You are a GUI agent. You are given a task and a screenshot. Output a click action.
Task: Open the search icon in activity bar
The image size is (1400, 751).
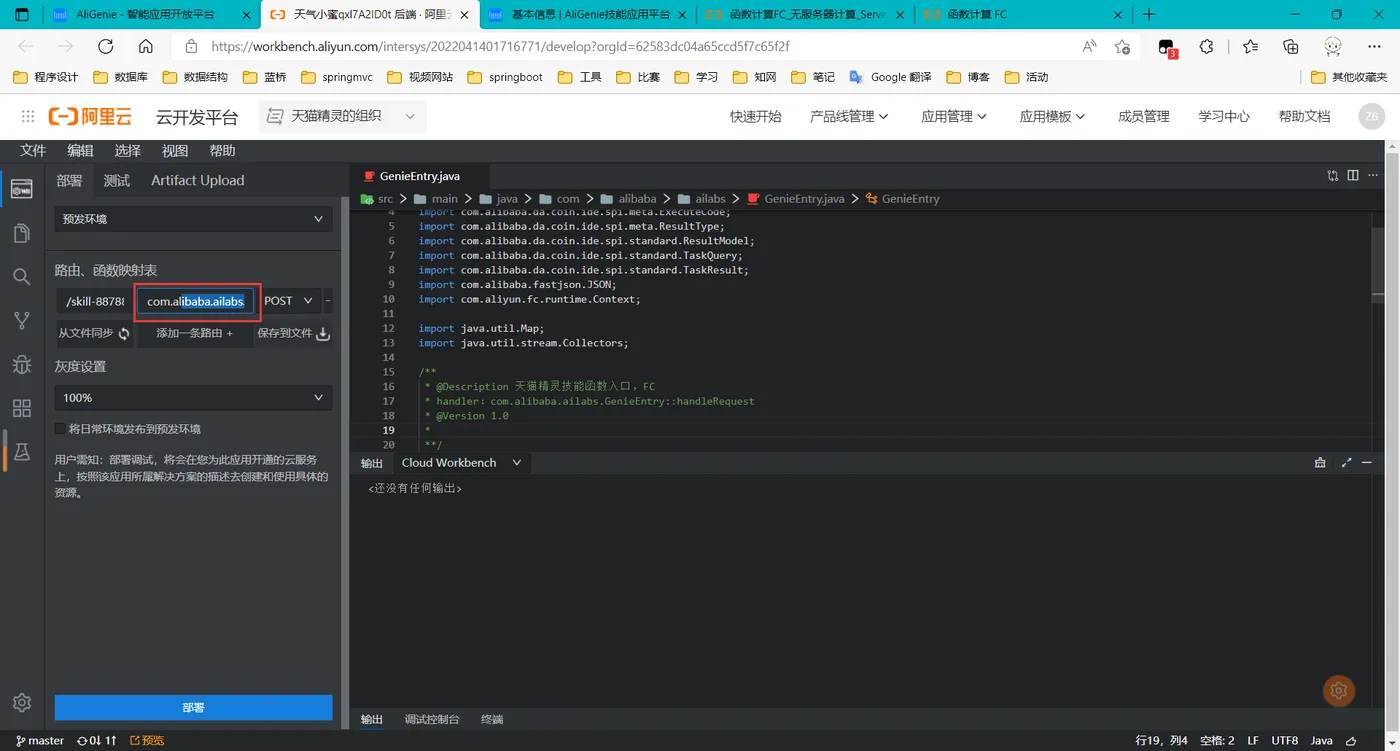tap(21, 277)
